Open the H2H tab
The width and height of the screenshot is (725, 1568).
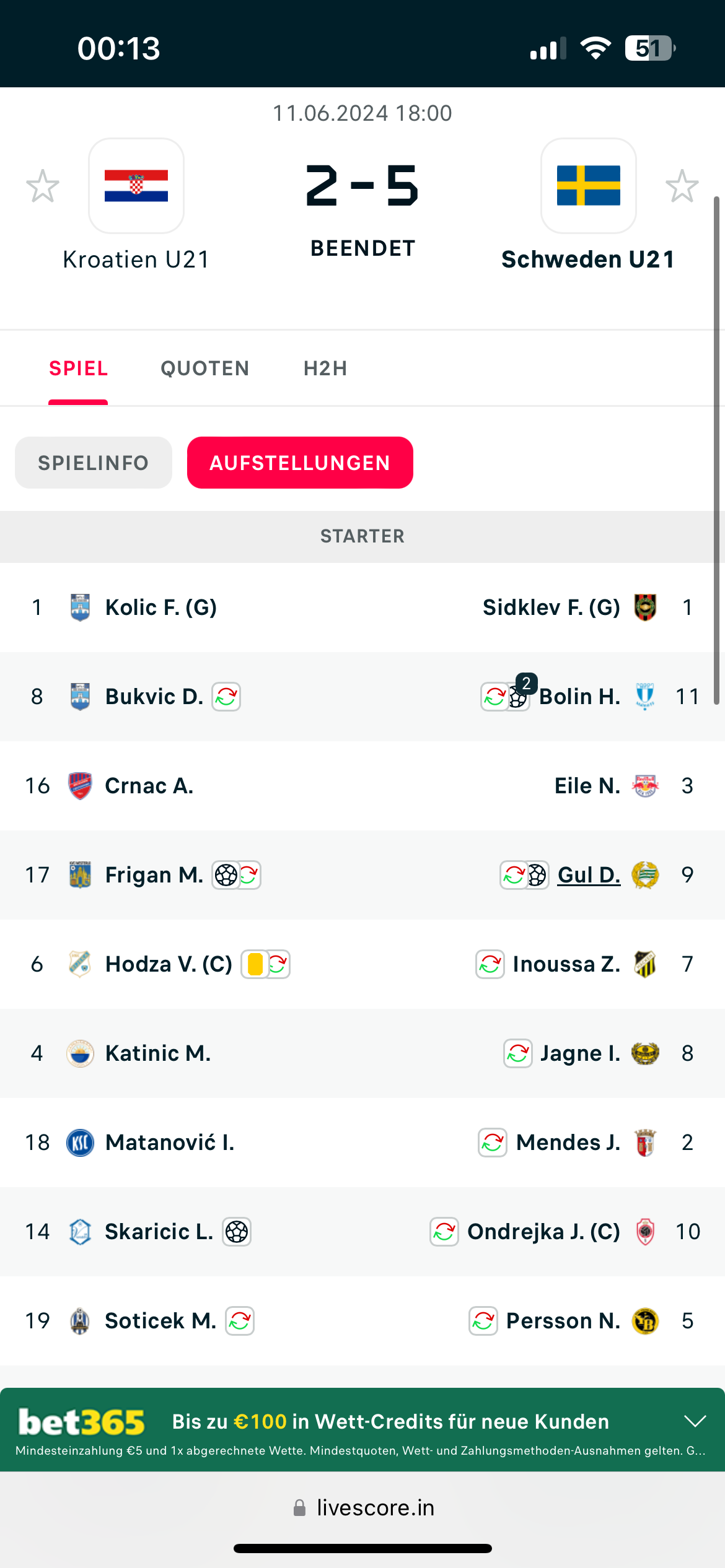point(325,368)
